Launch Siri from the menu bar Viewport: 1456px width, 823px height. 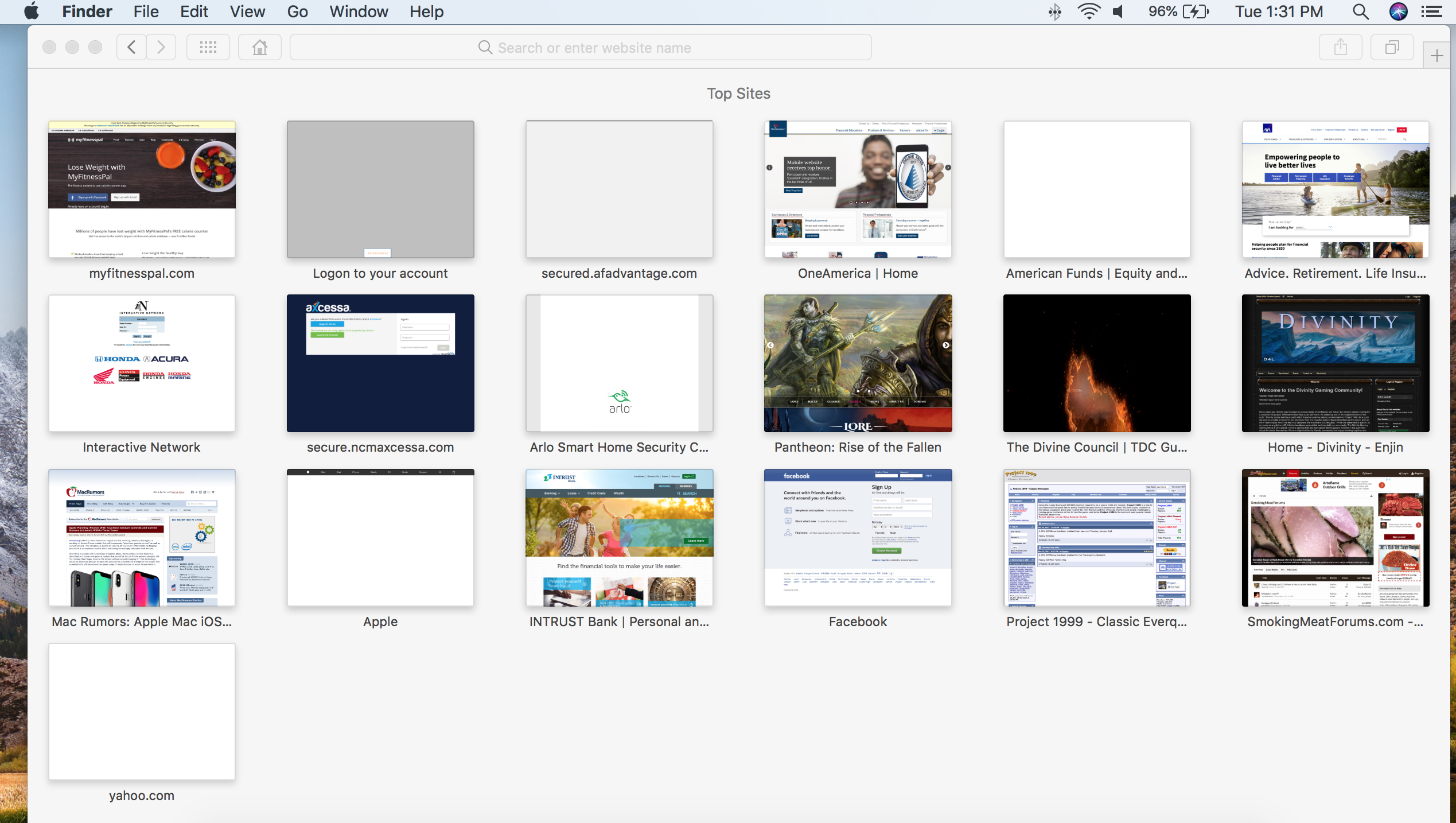(x=1399, y=11)
